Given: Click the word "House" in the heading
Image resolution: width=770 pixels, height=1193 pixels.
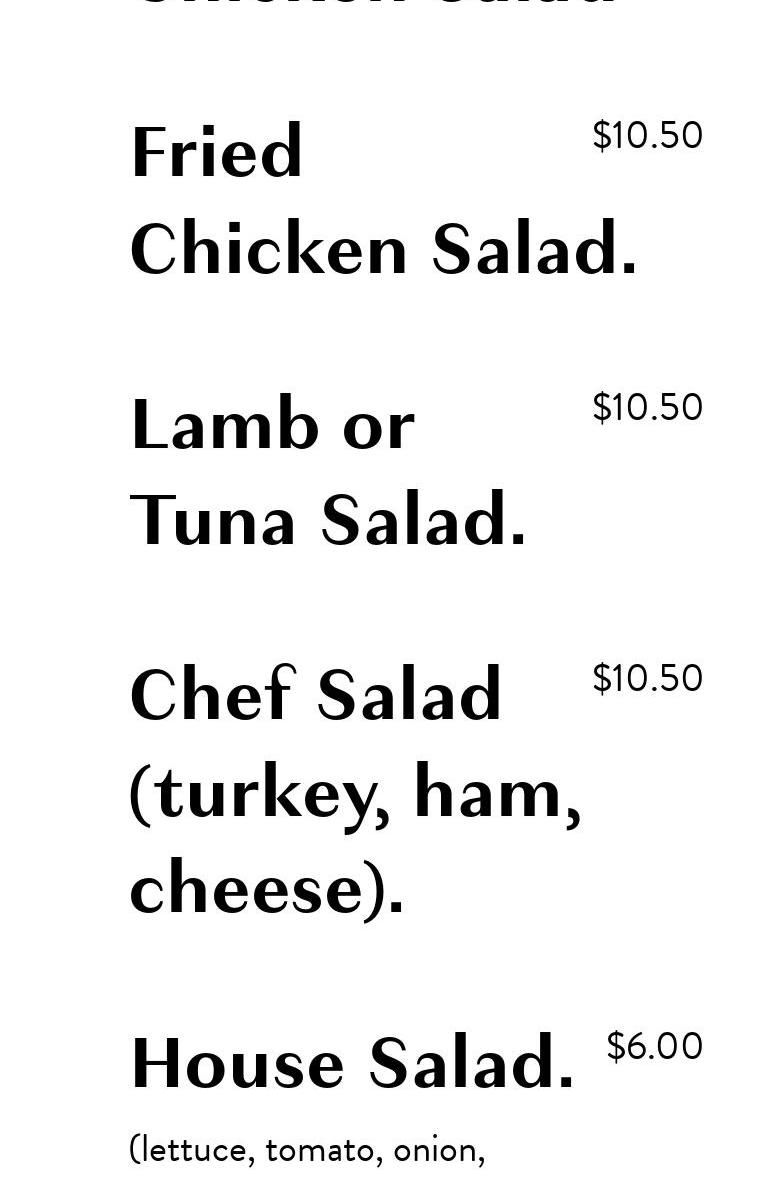Looking at the screenshot, I should pyautogui.click(x=237, y=1064).
